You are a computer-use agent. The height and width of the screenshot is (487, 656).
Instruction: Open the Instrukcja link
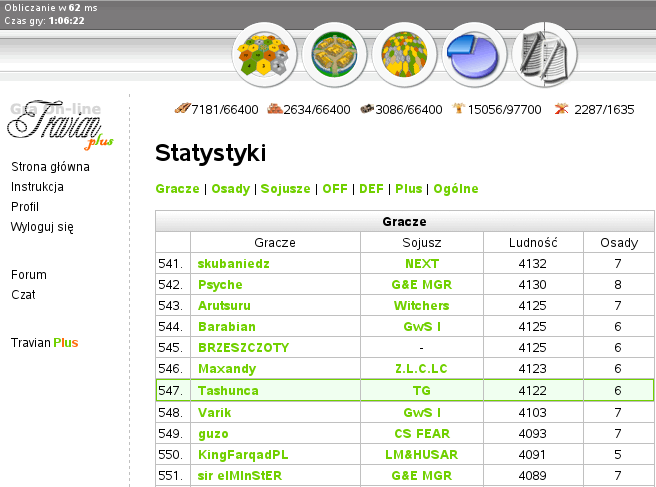37,187
